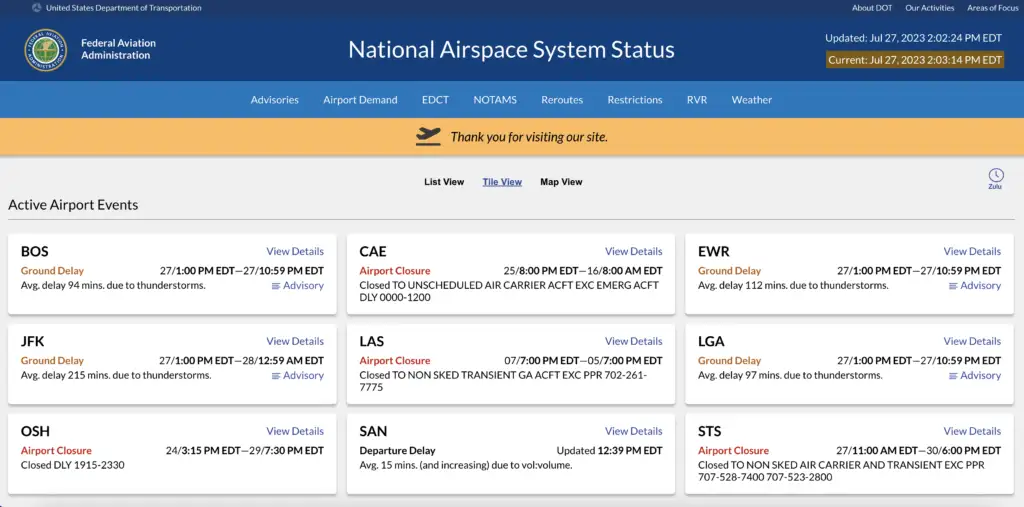Click the airplane takeoff icon in banner

[x=428, y=137]
